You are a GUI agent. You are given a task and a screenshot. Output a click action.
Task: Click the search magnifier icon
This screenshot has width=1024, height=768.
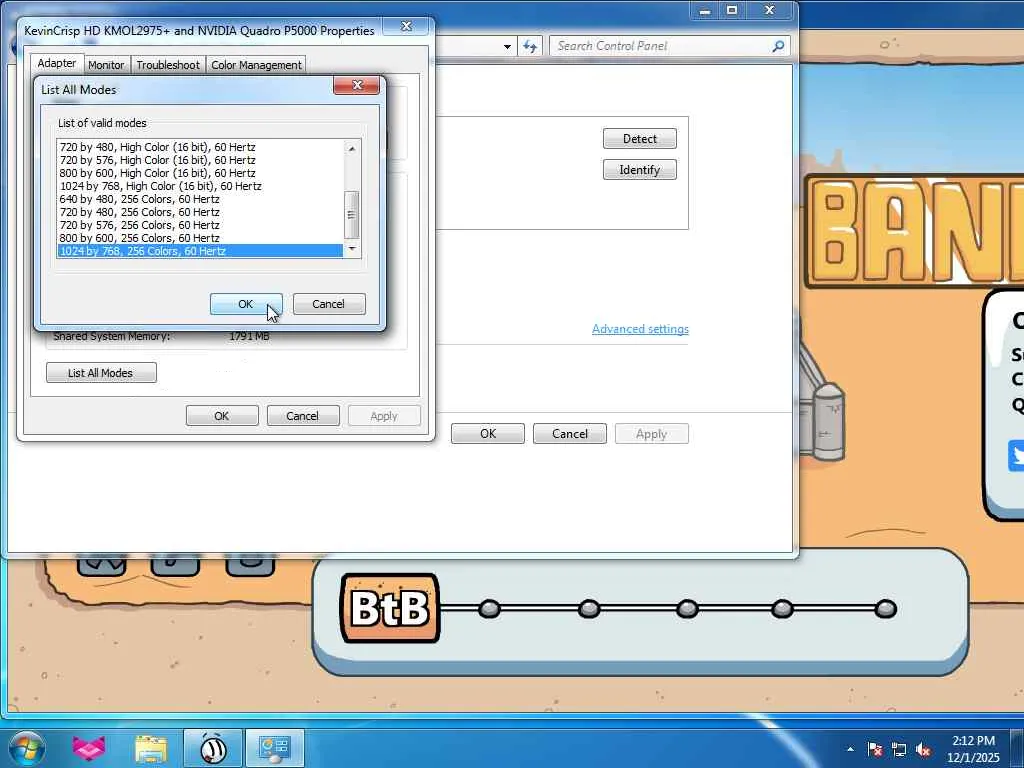[x=778, y=46]
